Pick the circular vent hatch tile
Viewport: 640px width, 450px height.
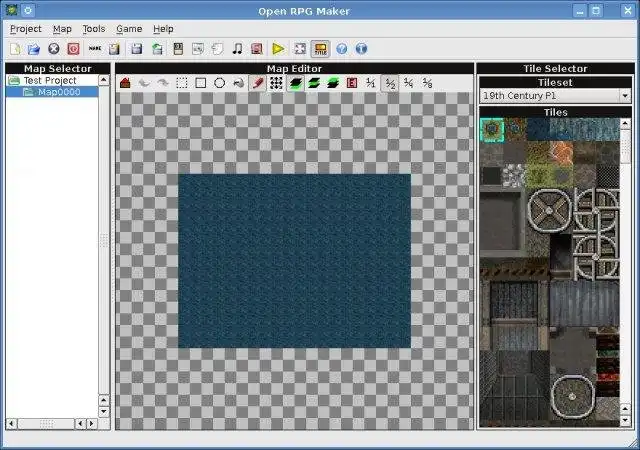551,212
